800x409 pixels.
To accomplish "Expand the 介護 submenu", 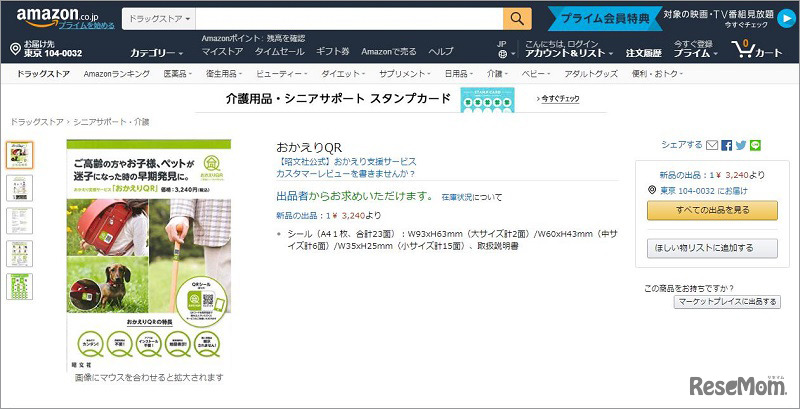I will click(497, 74).
